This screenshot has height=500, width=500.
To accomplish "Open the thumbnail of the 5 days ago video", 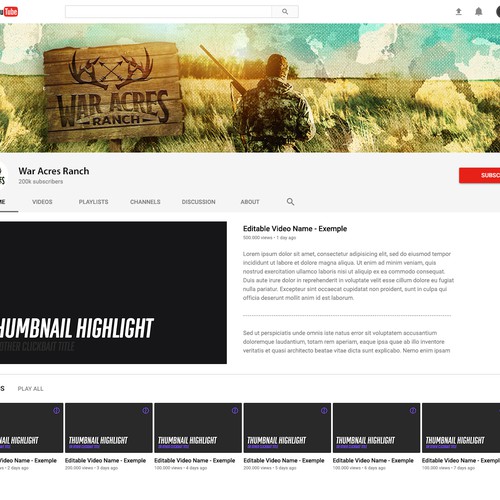I will (287, 428).
